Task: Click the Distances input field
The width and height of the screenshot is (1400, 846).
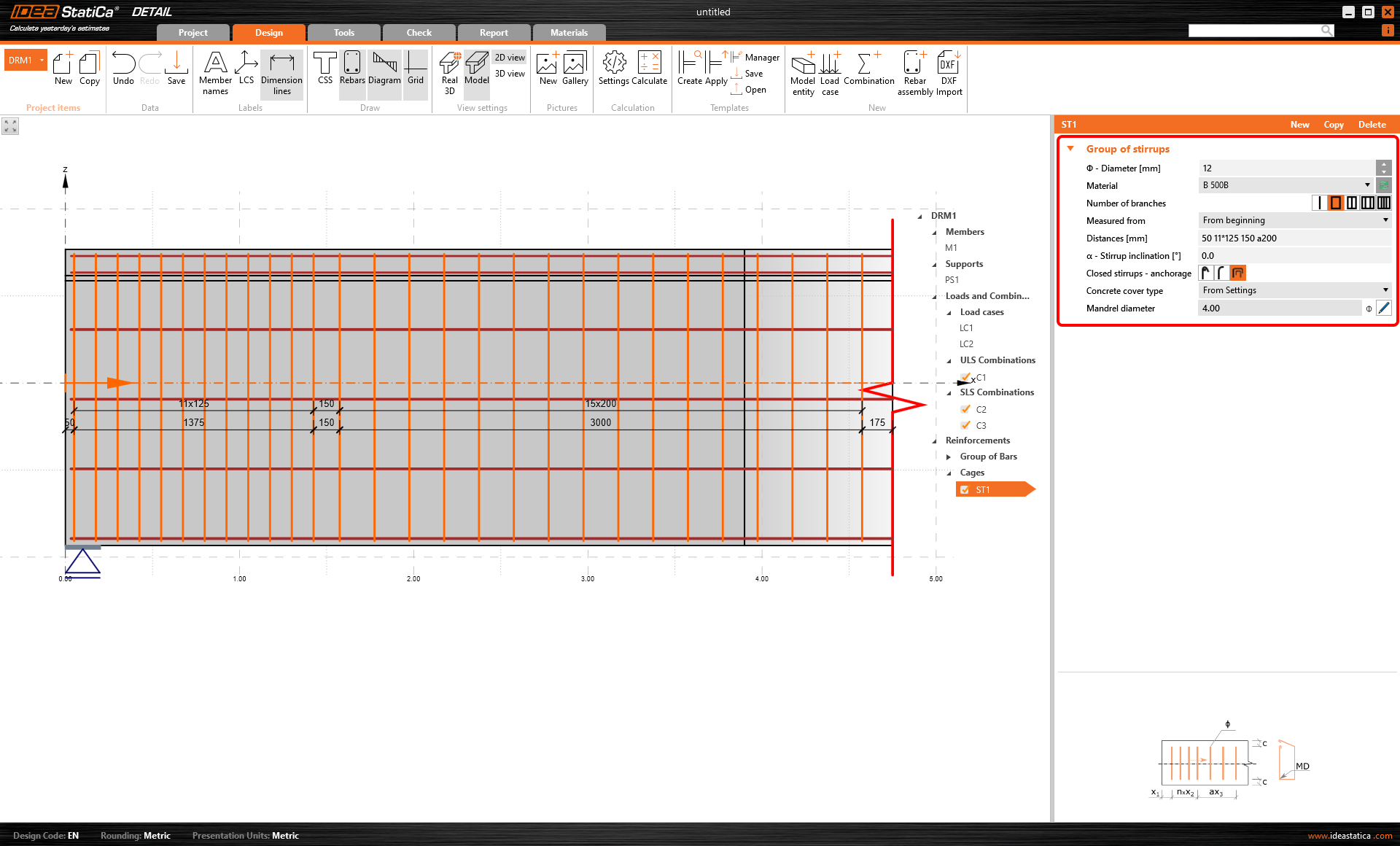Action: point(1294,238)
